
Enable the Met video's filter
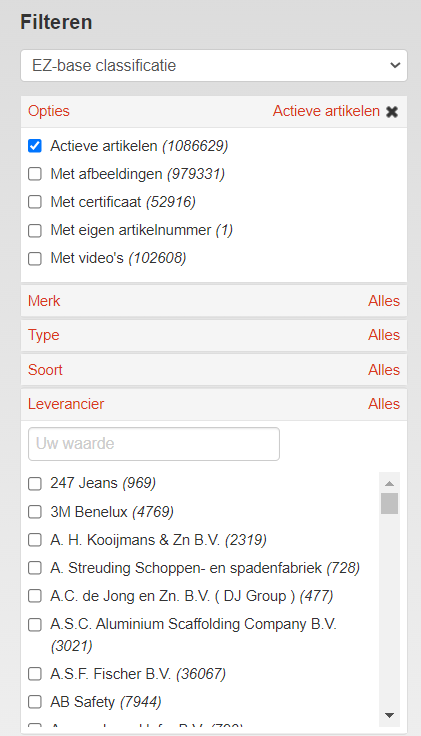[35, 258]
